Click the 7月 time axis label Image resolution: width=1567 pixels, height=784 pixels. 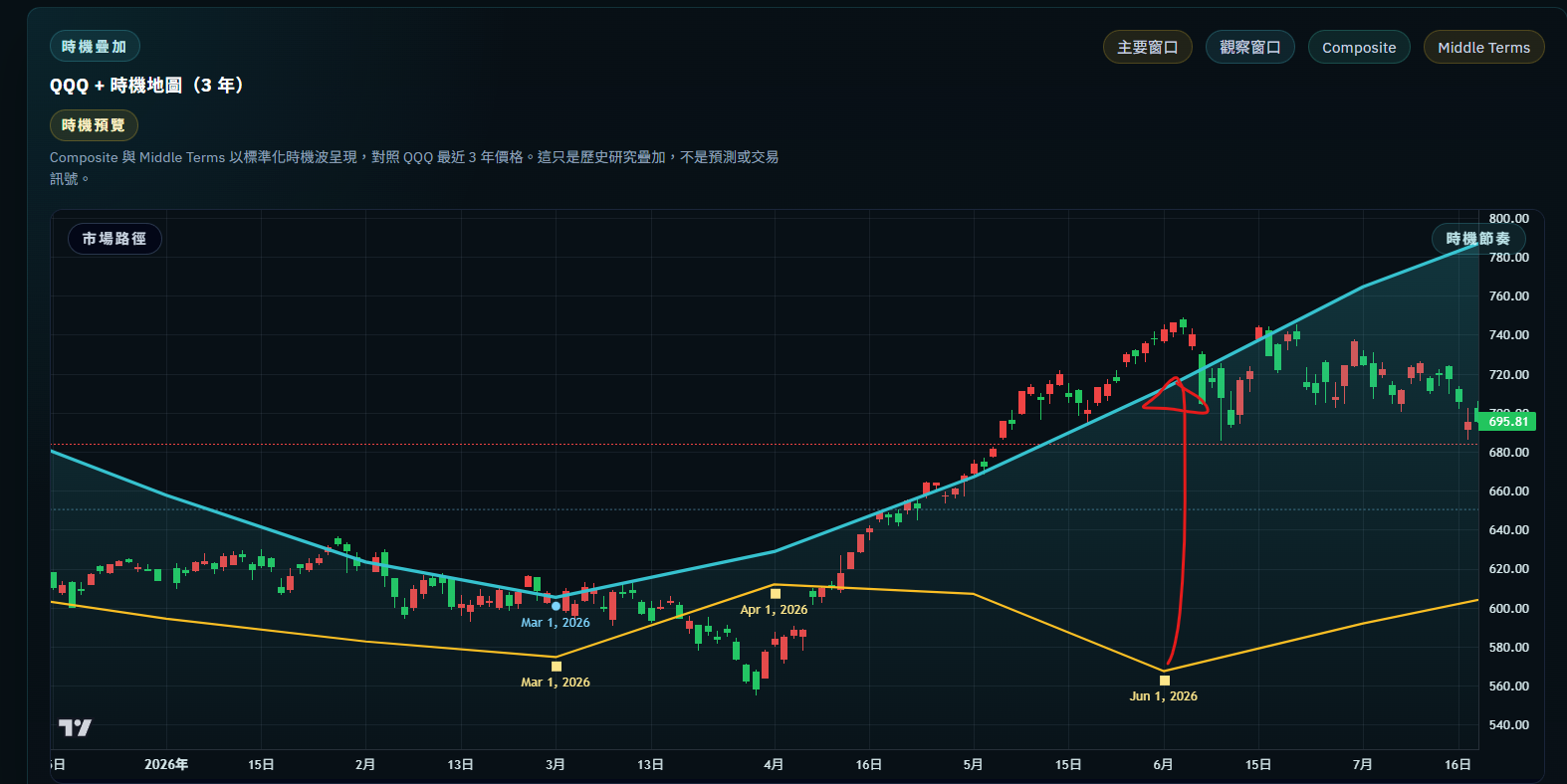tap(1363, 765)
